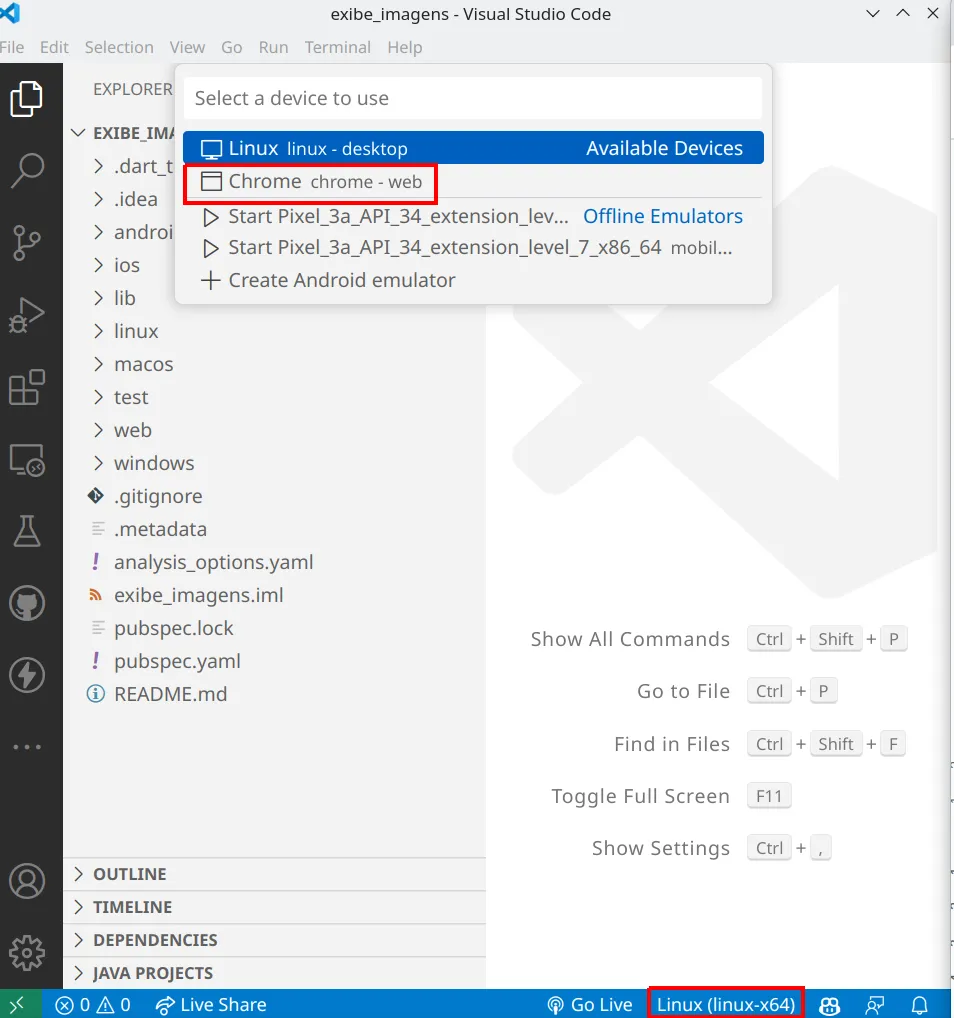Expand the JAVA PROJECTS section
Viewport: 954px width, 1018px height.
tap(275, 973)
